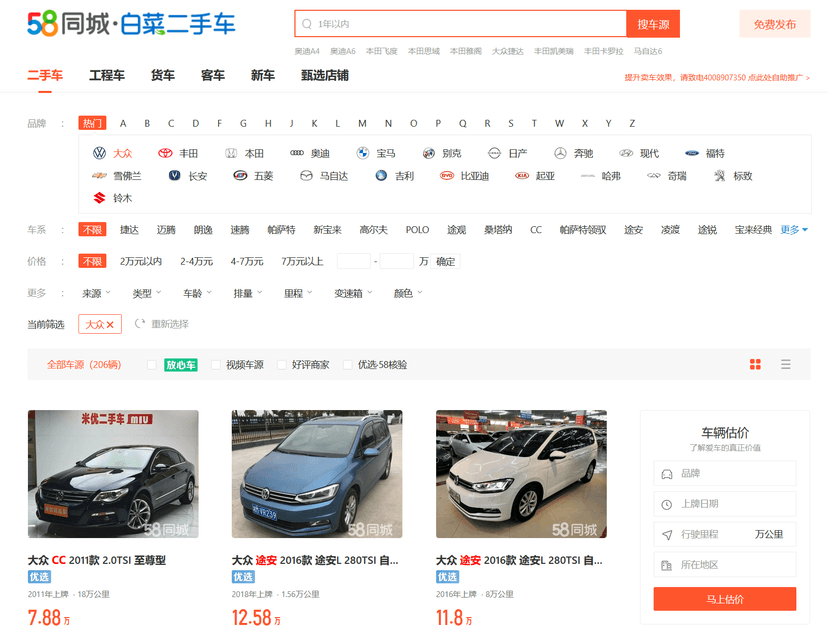Go to the 工程车 tab
This screenshot has height=640, width=828.
(x=107, y=75)
